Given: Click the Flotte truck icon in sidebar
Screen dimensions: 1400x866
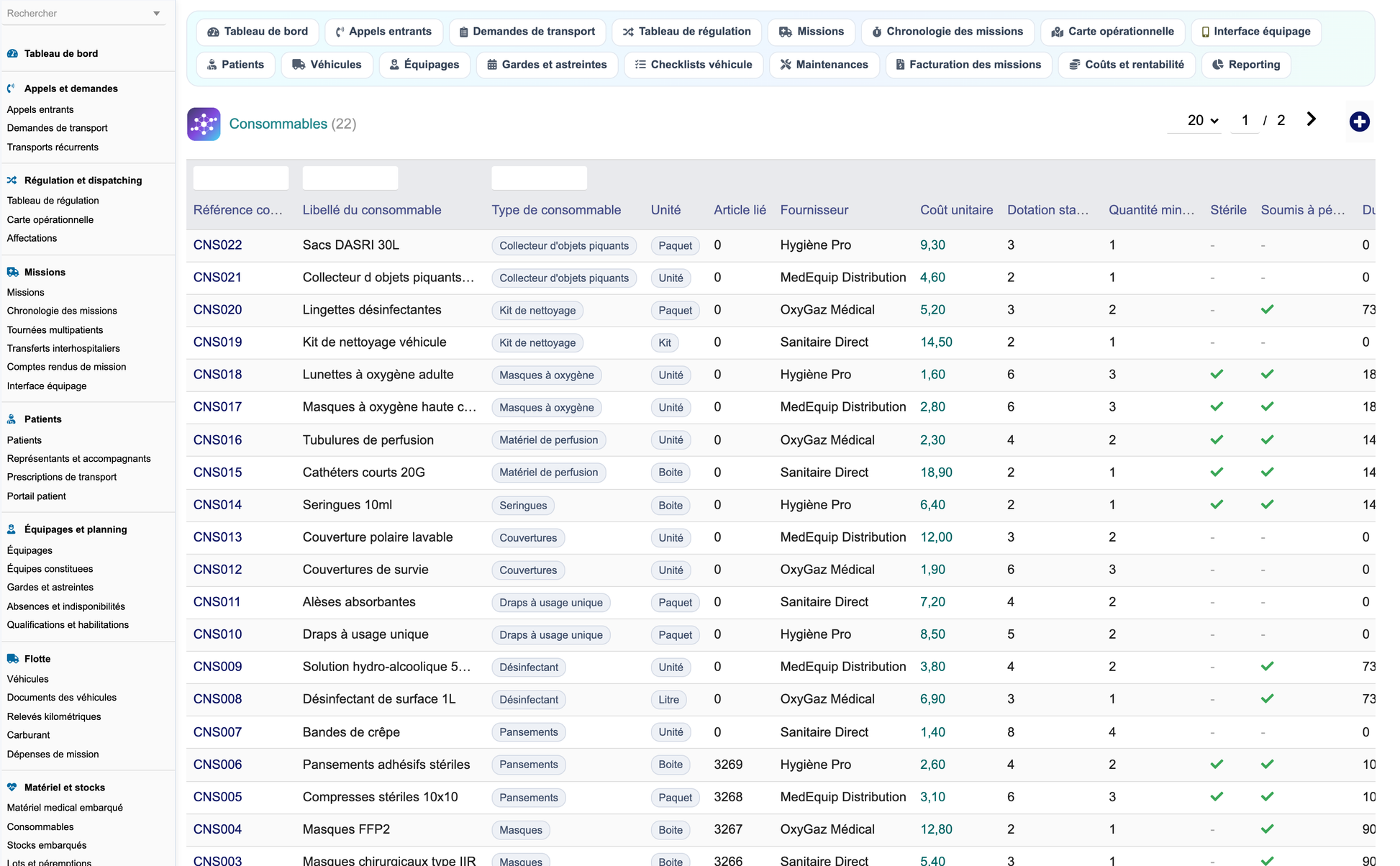Looking at the screenshot, I should pyautogui.click(x=13, y=659).
